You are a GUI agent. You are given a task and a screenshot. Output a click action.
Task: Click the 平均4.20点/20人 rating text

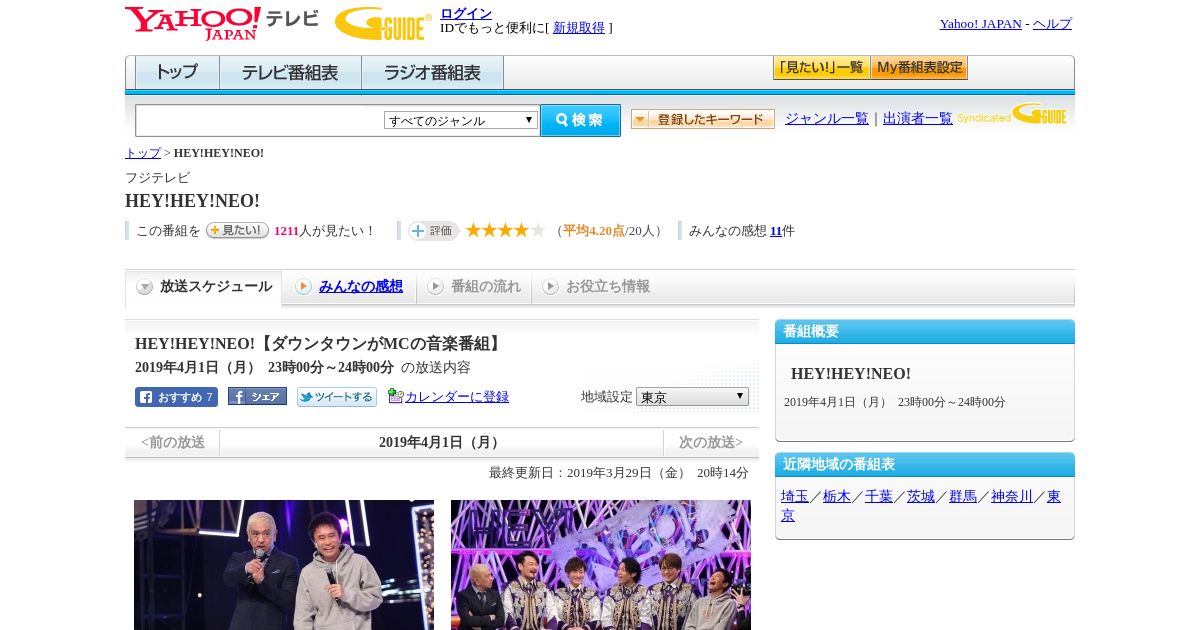608,230
